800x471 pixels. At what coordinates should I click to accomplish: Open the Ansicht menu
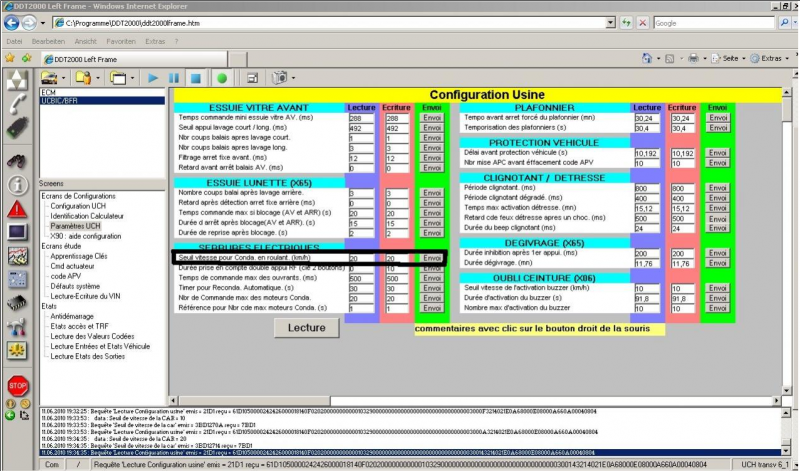click(x=85, y=41)
